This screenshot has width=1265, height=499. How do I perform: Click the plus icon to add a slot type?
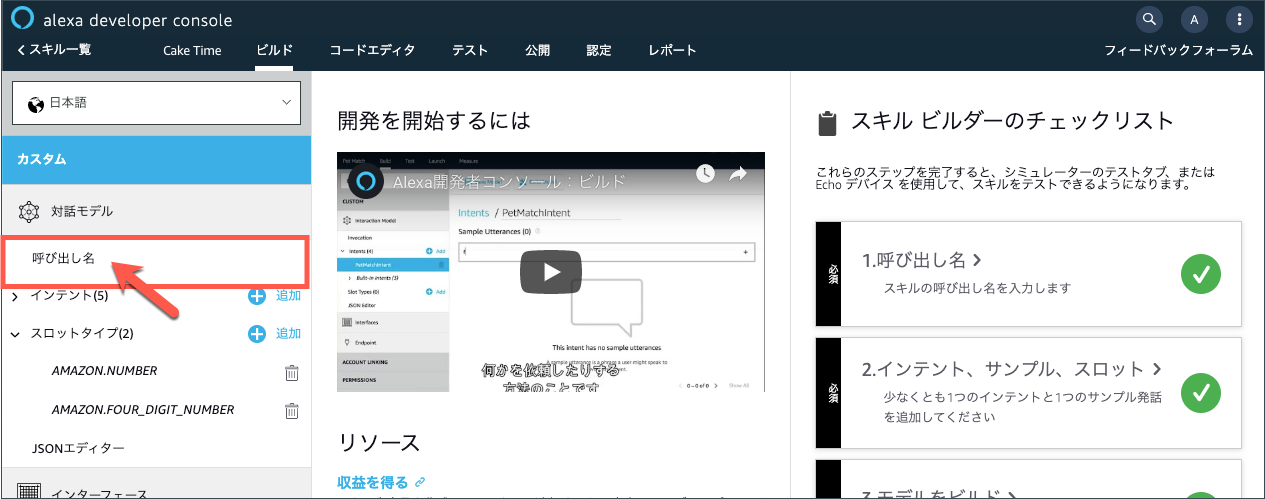[257, 334]
